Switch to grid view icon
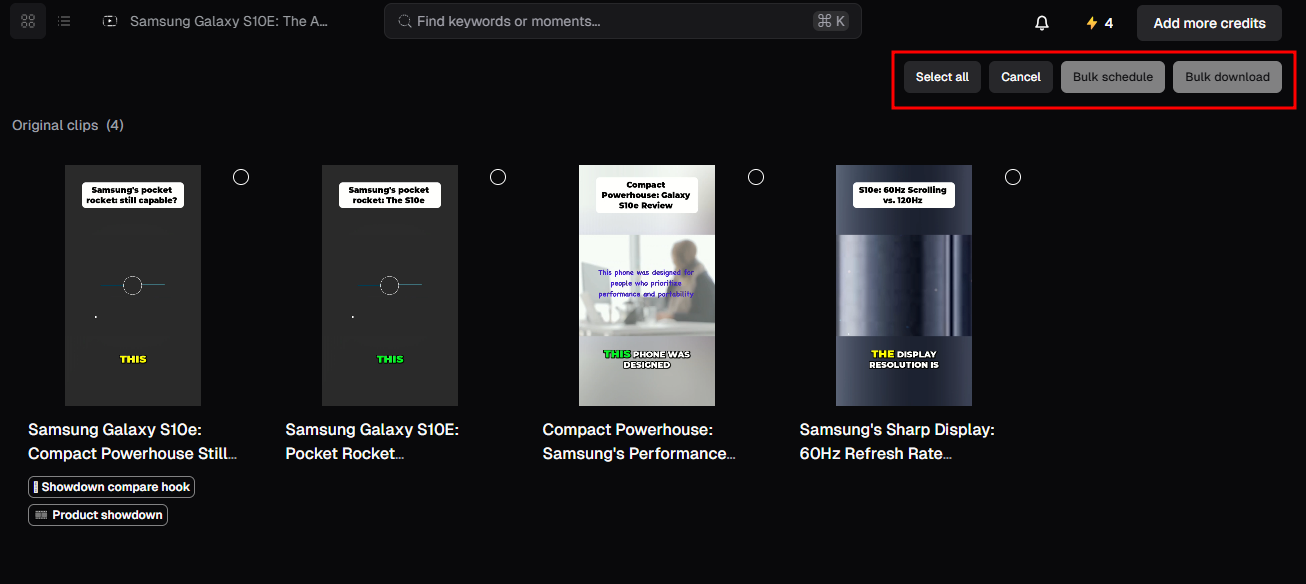Viewport: 1306px width, 584px height. coord(28,21)
